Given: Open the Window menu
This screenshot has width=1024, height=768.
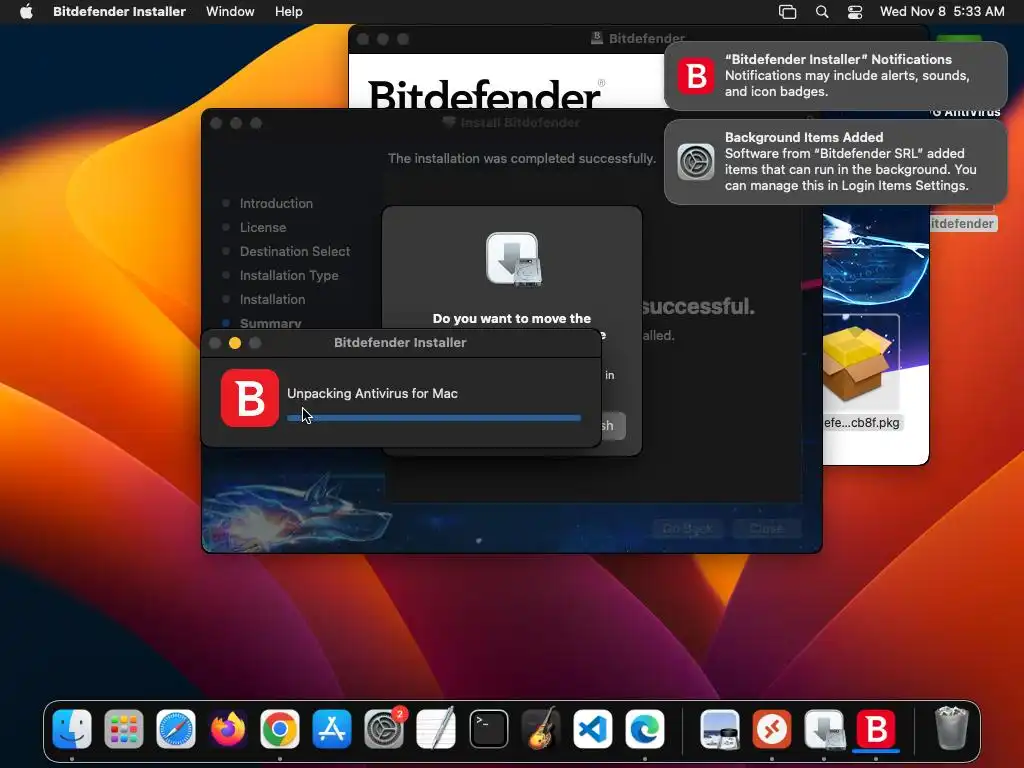Looking at the screenshot, I should (x=230, y=12).
